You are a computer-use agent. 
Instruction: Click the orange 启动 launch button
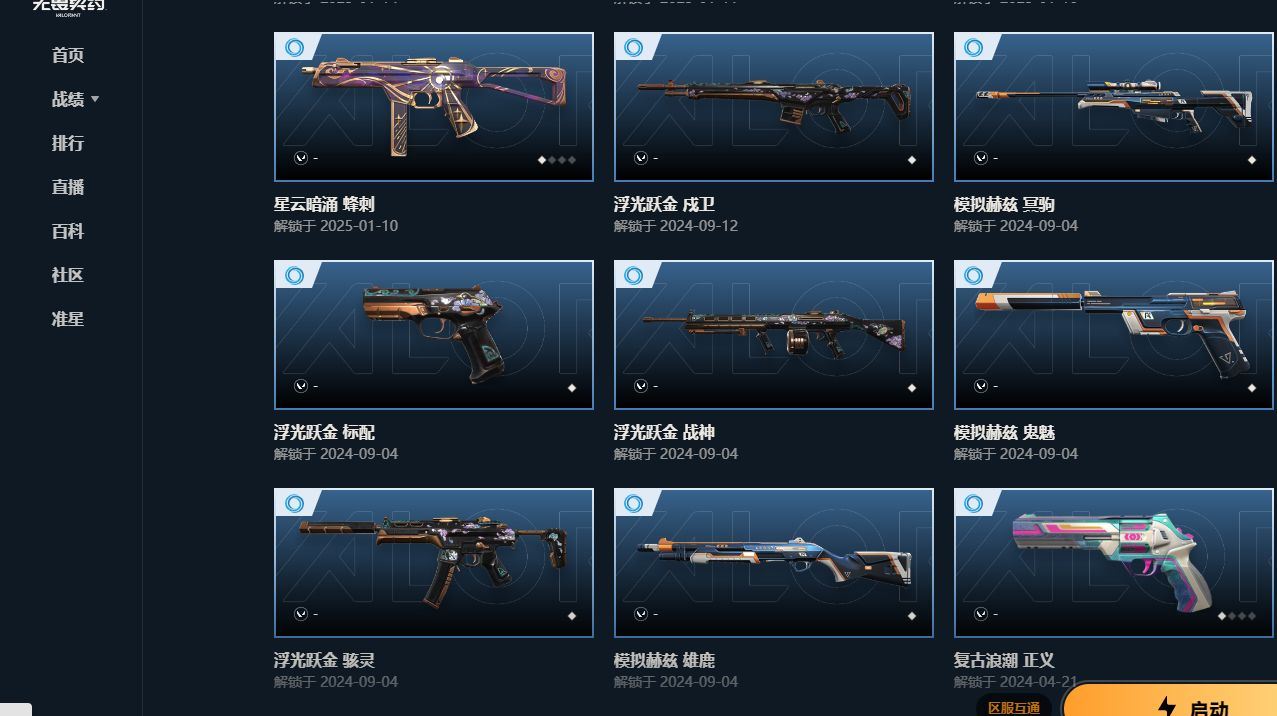tap(1170, 701)
